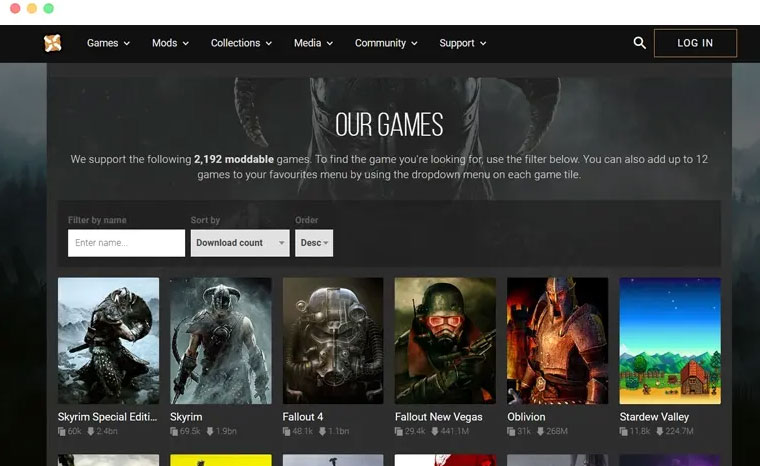Click the macOS yellow minimize window button
760x466 pixels.
click(x=32, y=8)
